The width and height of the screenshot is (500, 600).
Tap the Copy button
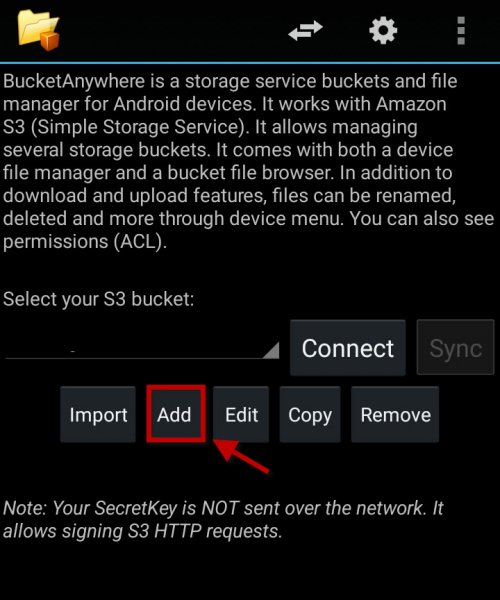[x=310, y=414]
